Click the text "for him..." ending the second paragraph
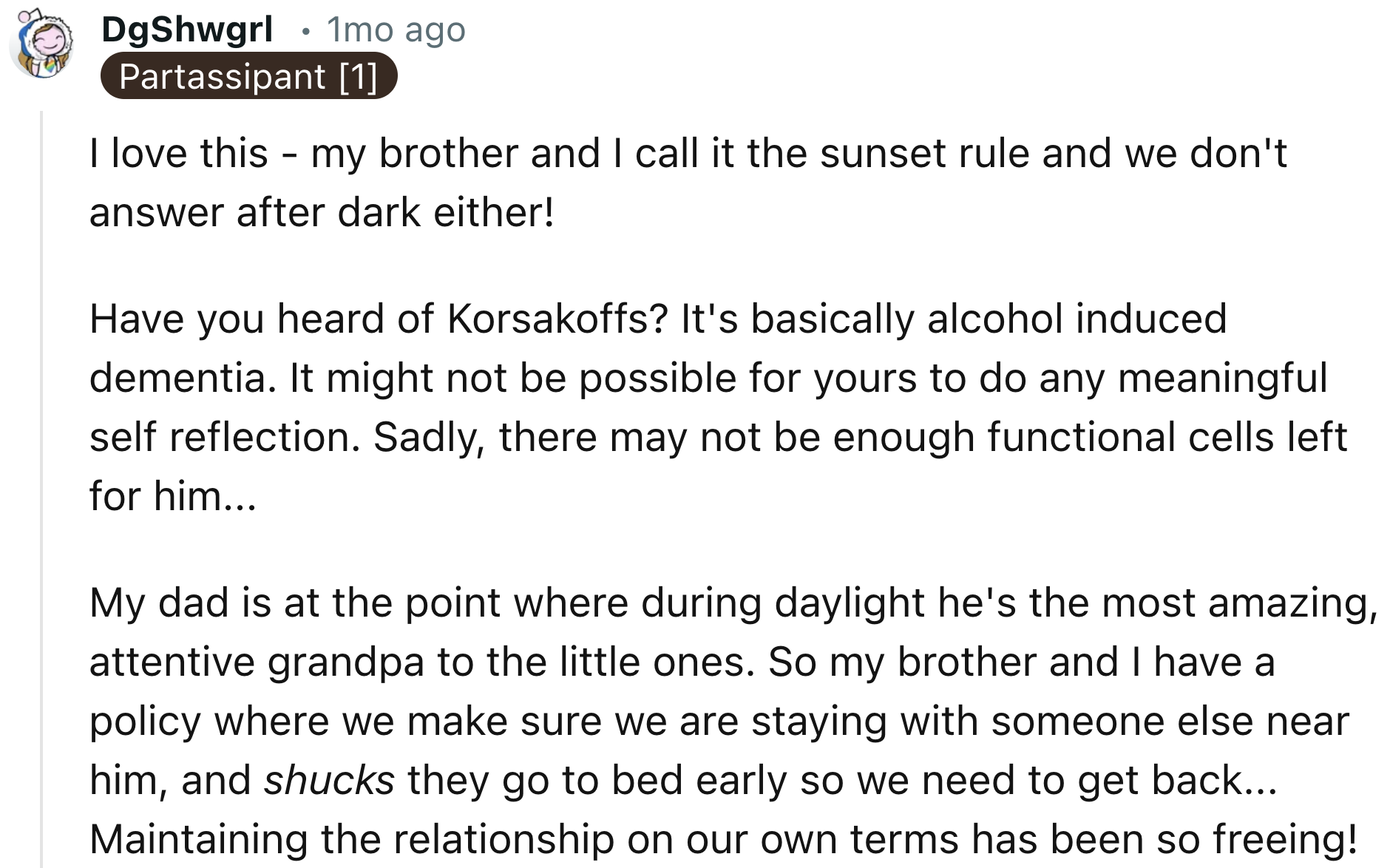 click(x=172, y=495)
